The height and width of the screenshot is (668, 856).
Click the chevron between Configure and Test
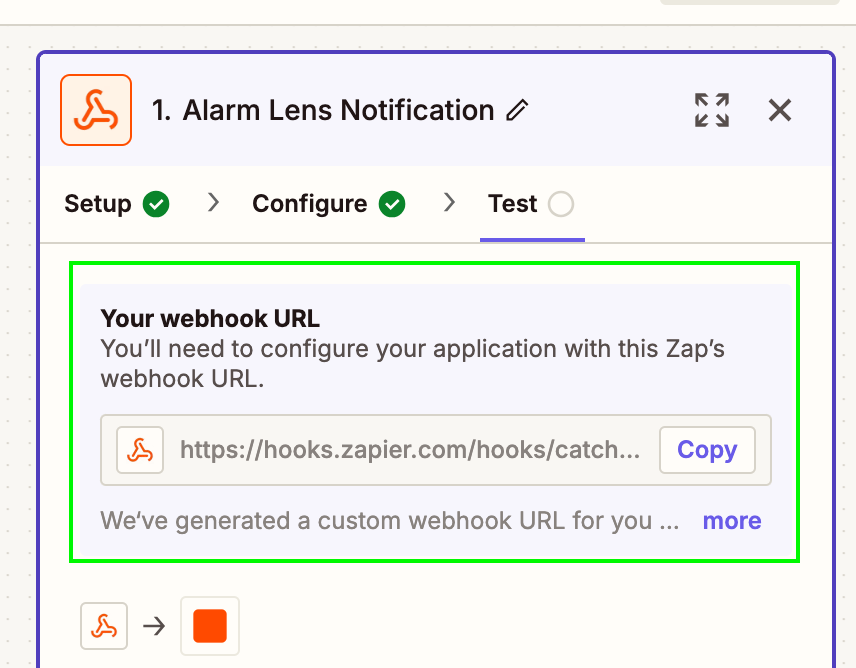[x=449, y=203]
